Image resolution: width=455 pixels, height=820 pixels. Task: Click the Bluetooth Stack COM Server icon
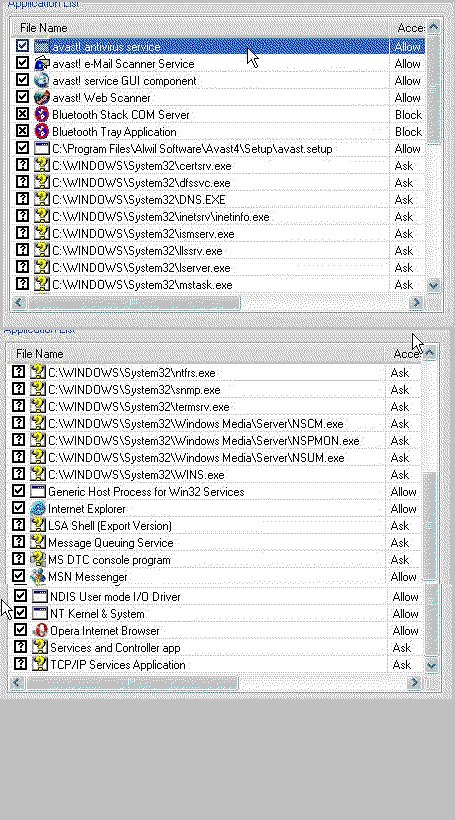pyautogui.click(x=42, y=115)
